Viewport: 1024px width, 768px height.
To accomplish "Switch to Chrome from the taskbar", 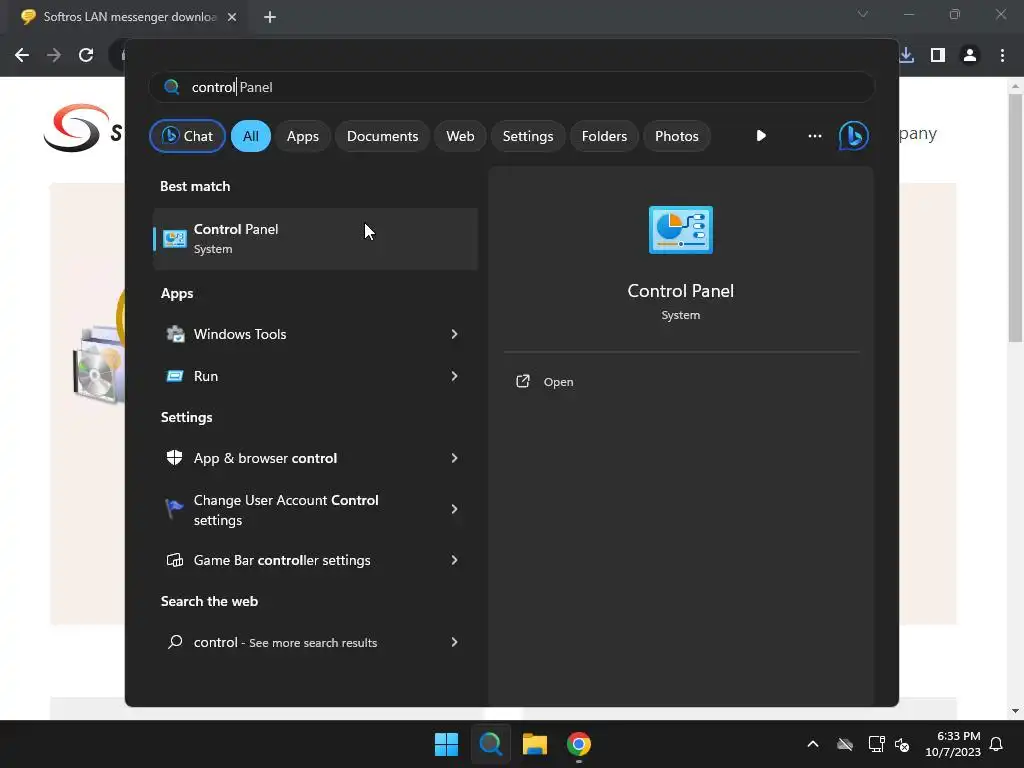I will point(579,744).
